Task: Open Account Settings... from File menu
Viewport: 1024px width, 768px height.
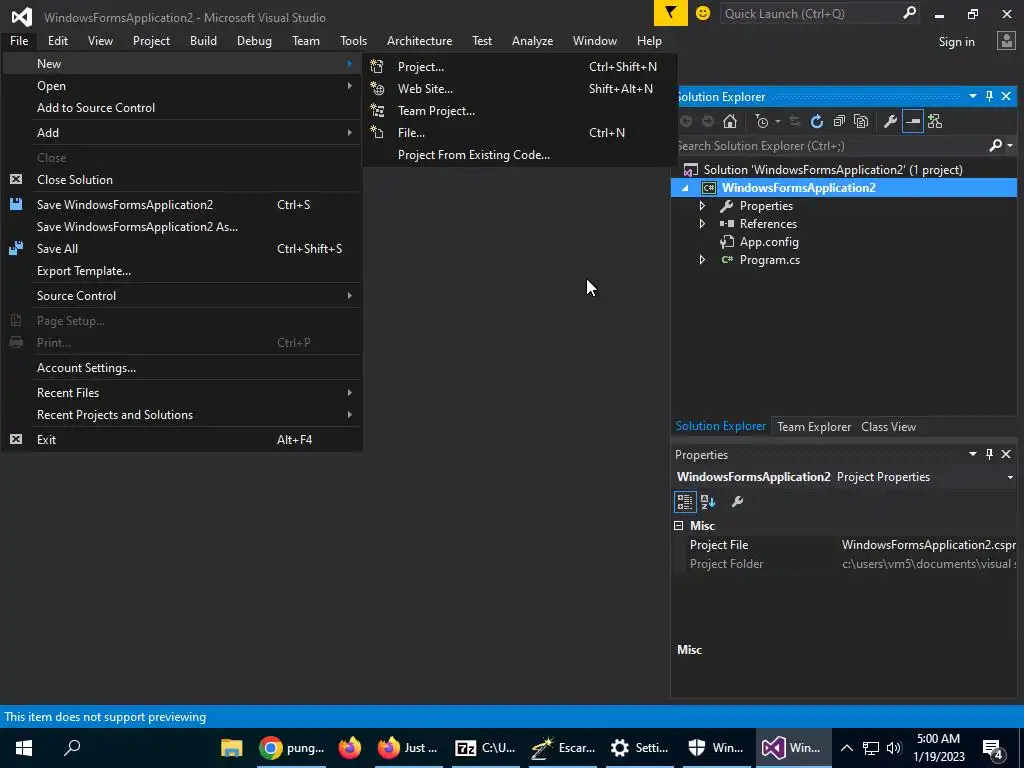Action: [x=182, y=368]
